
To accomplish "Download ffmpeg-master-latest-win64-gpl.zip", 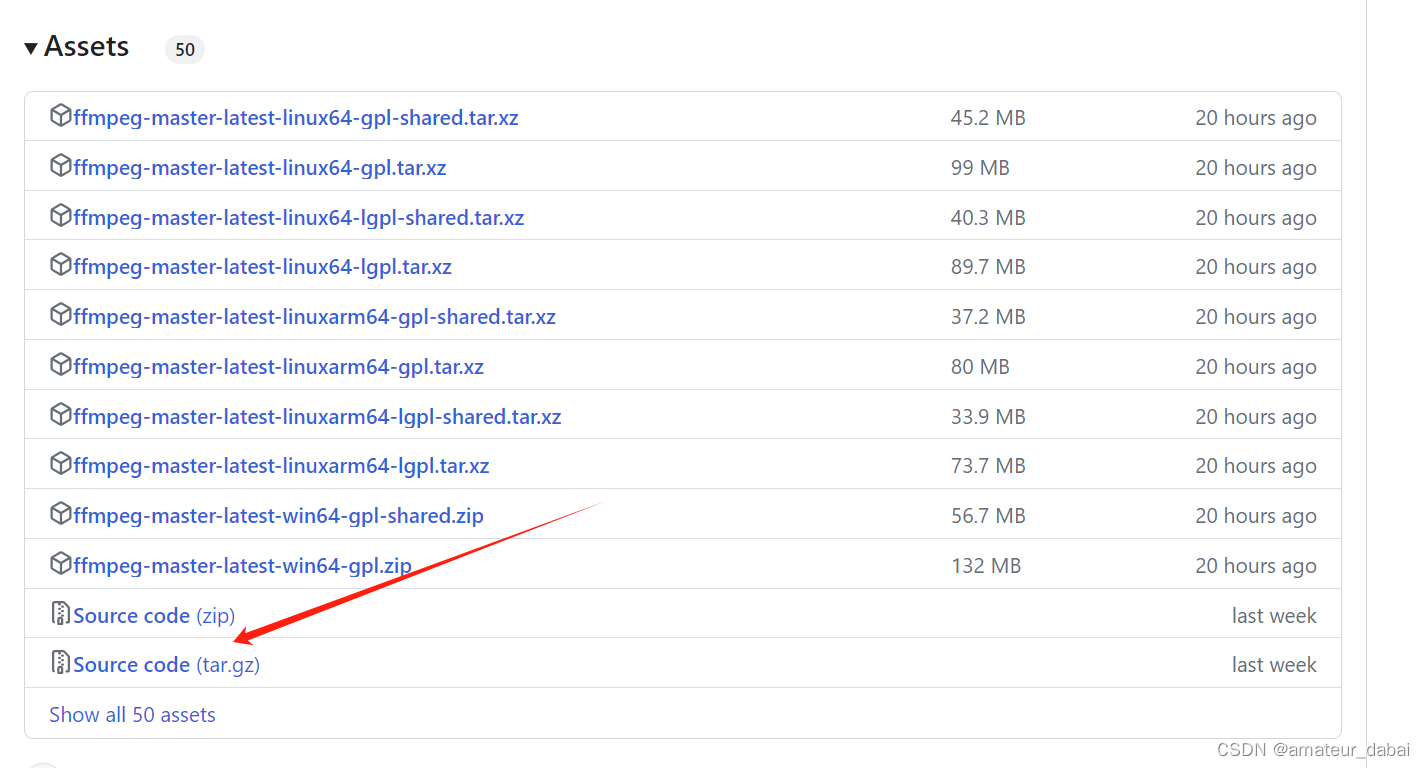I will (x=243, y=566).
